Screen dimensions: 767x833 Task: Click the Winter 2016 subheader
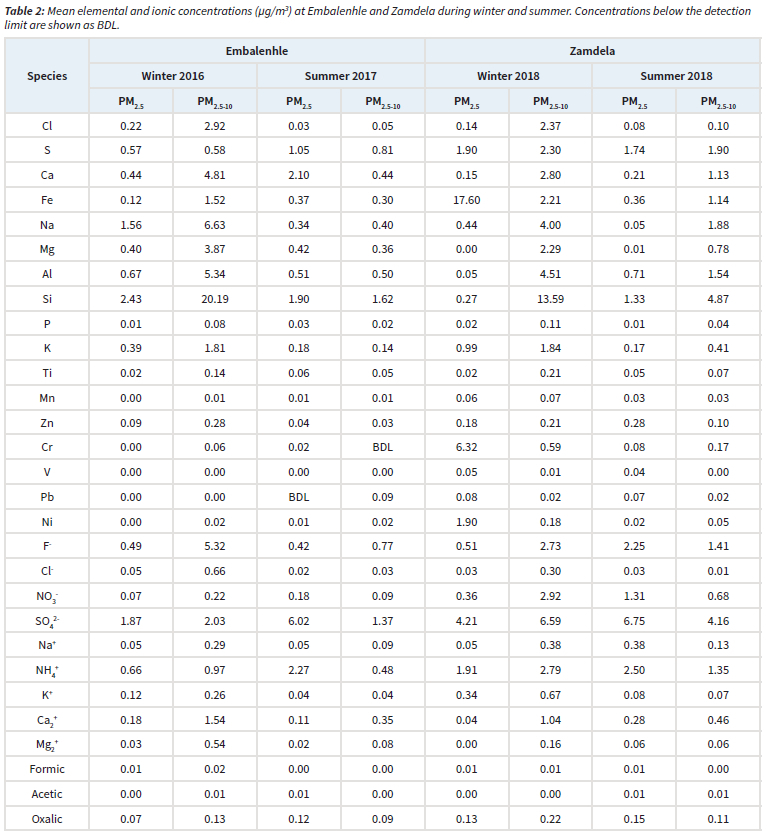click(x=173, y=76)
